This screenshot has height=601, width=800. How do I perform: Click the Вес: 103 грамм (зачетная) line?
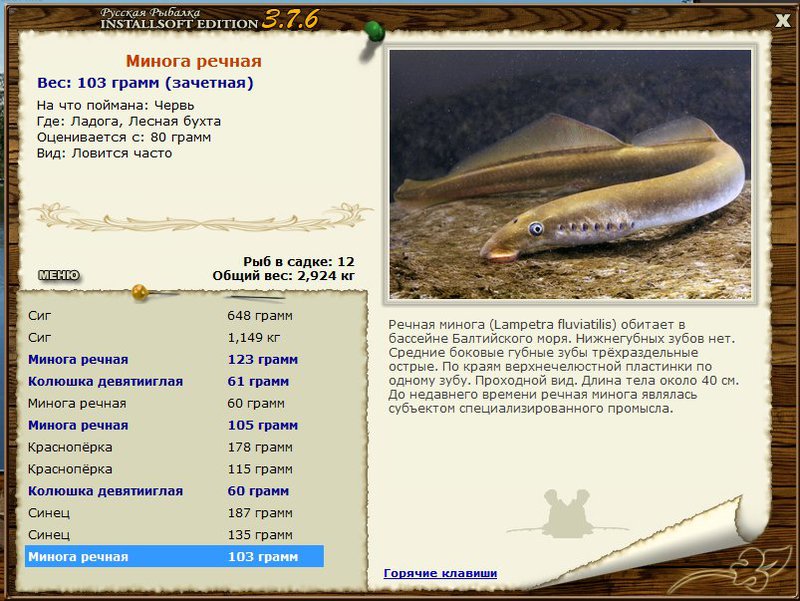click(x=145, y=83)
